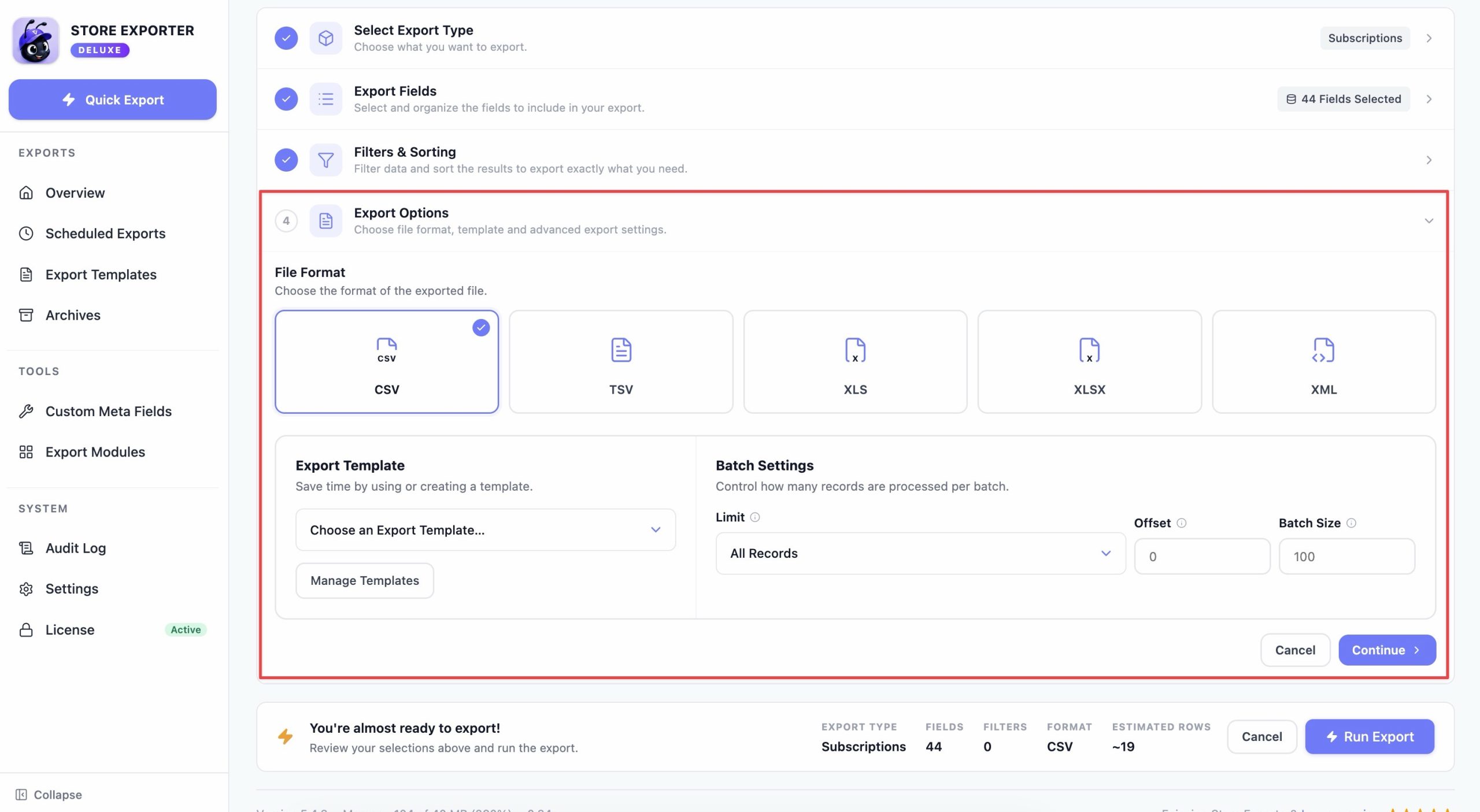The image size is (1480, 812).
Task: Cancel the Export Options step
Action: (x=1295, y=650)
